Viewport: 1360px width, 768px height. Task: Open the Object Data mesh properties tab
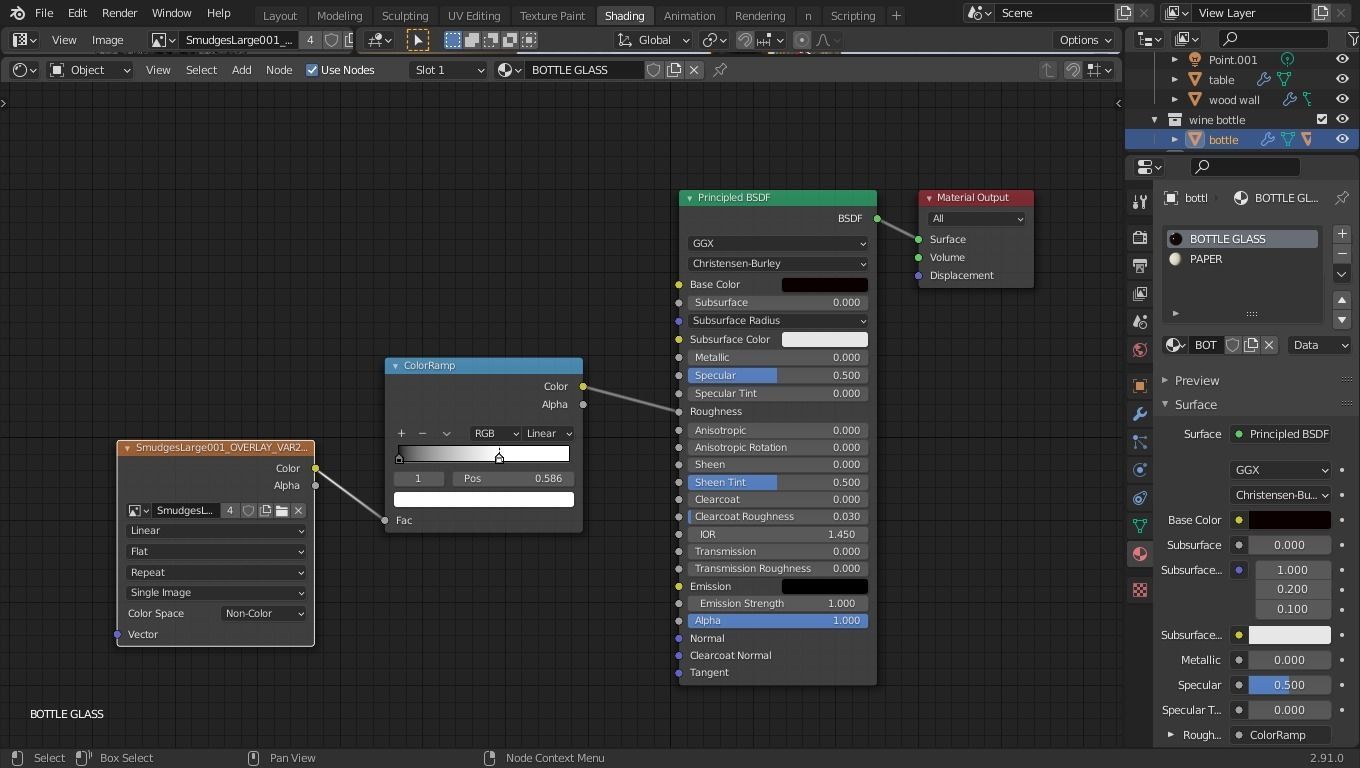1139,526
